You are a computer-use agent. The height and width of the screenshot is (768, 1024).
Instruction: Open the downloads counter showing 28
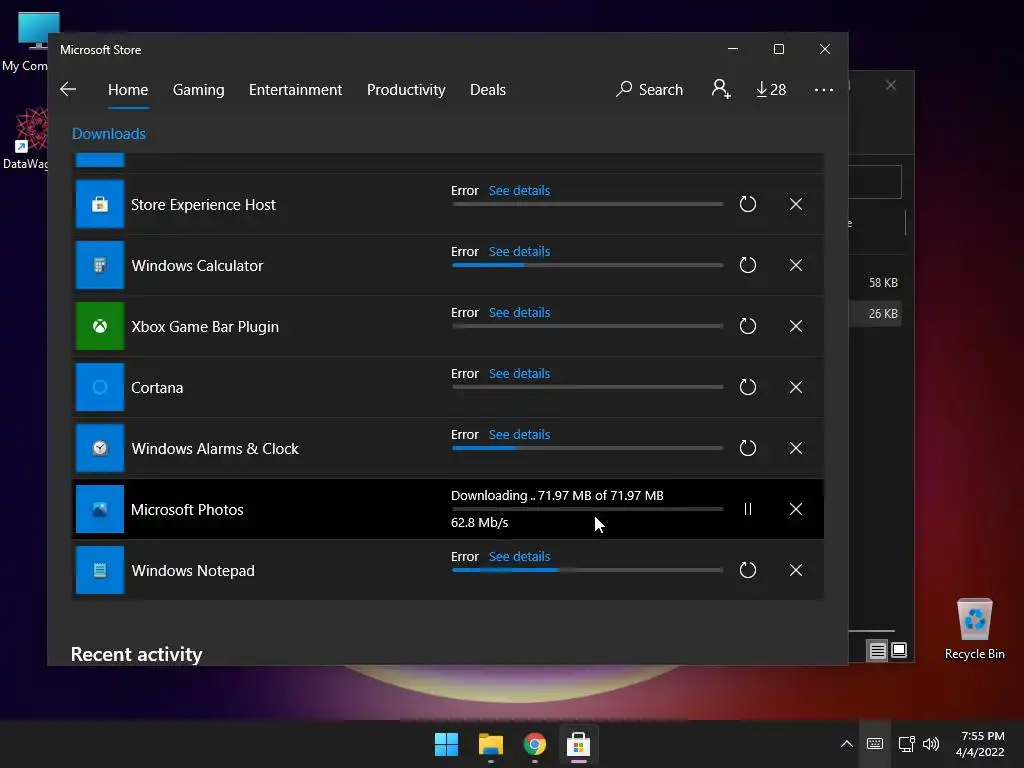click(x=771, y=89)
